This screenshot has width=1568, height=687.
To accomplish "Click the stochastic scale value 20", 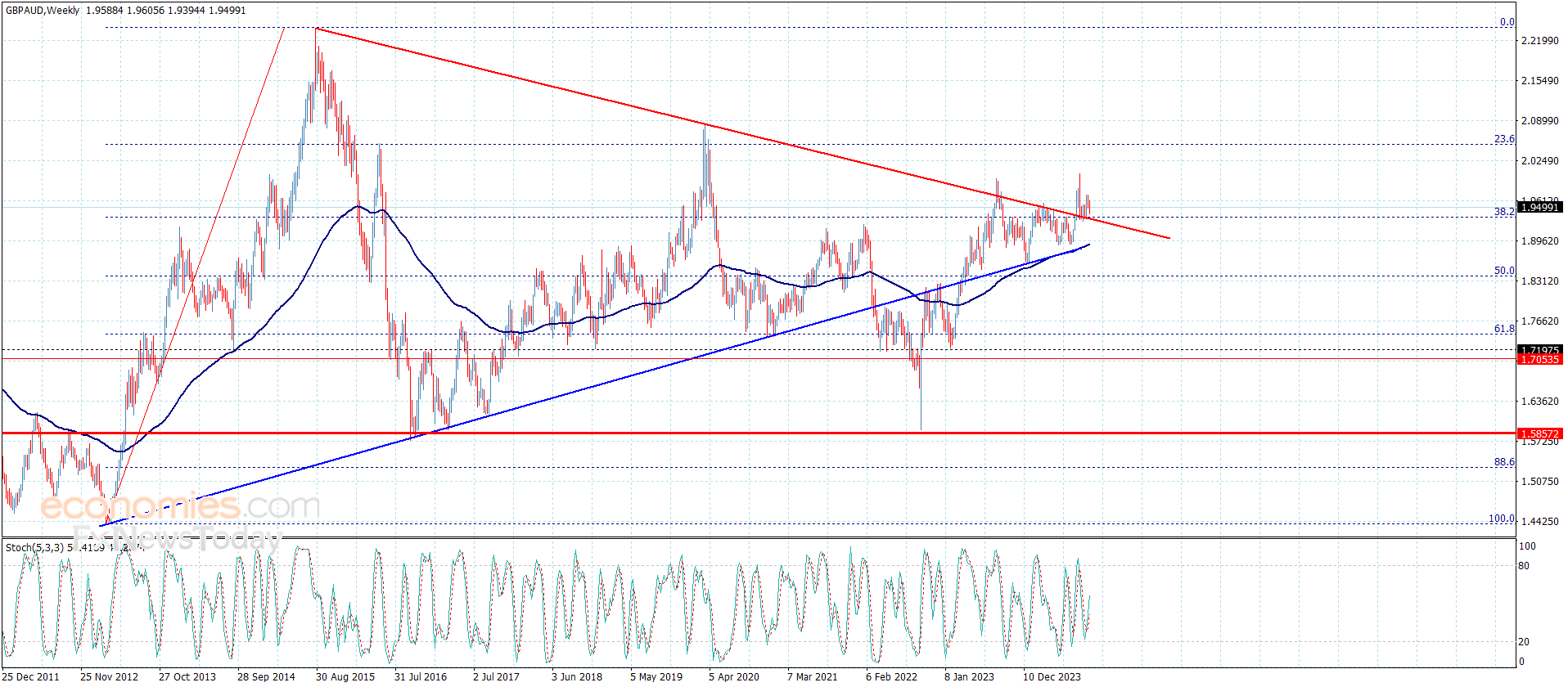I will tap(1524, 642).
